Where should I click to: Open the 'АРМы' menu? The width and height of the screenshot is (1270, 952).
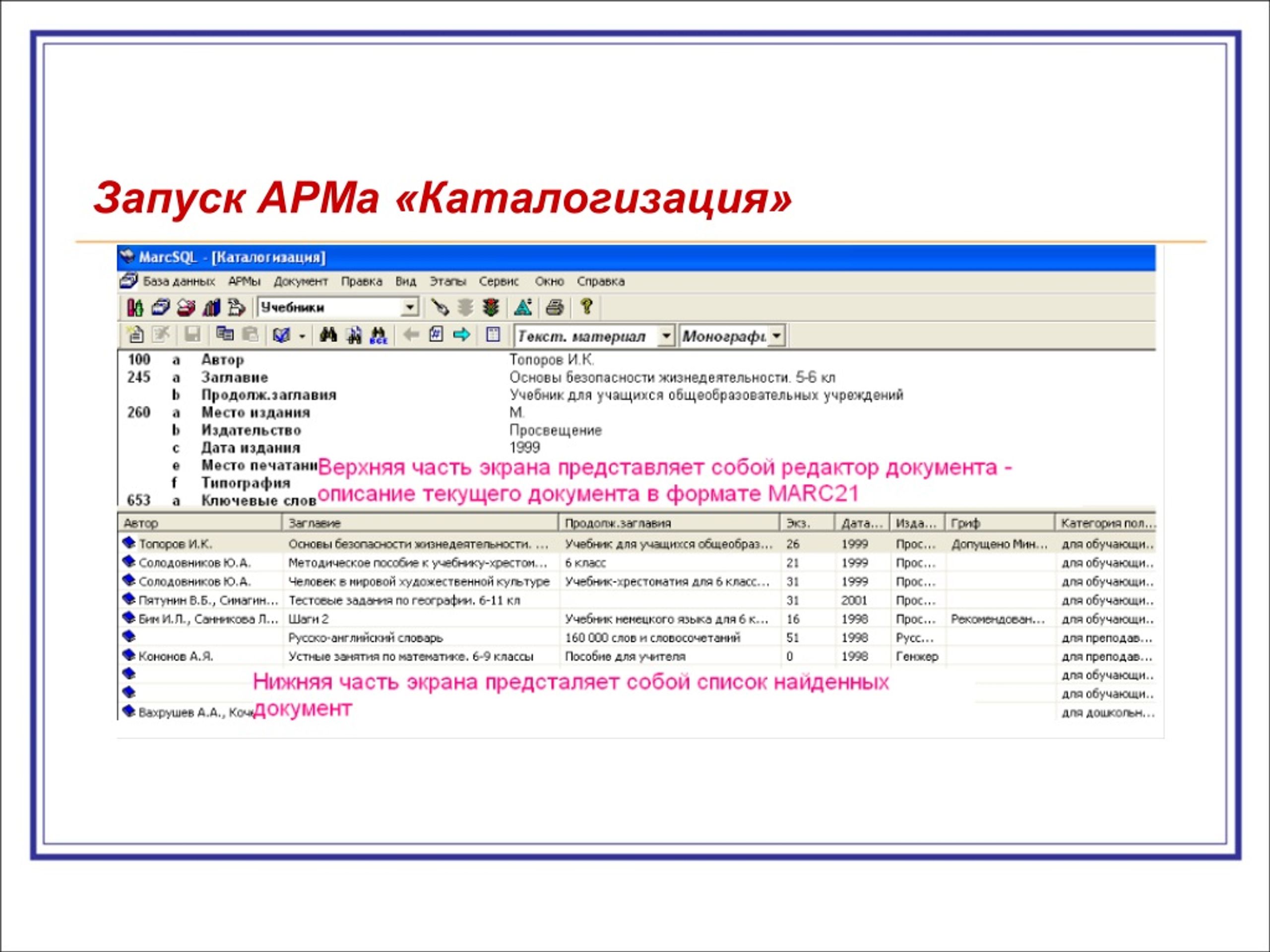click(245, 282)
